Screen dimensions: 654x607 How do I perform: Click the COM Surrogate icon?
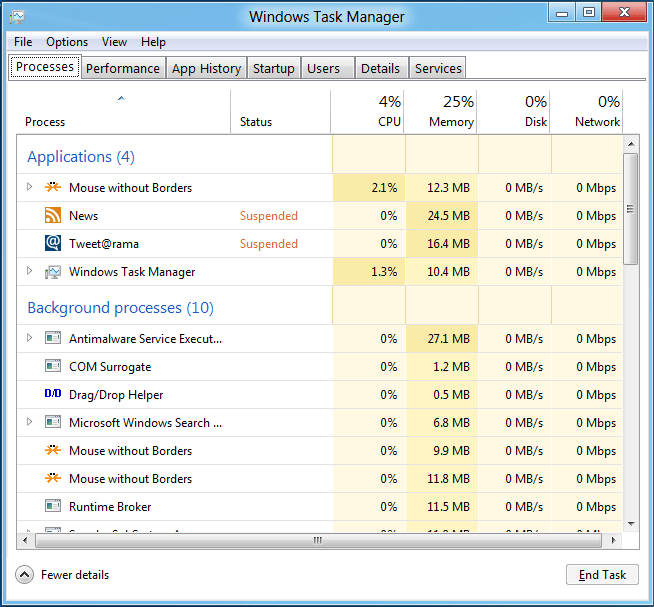point(53,366)
